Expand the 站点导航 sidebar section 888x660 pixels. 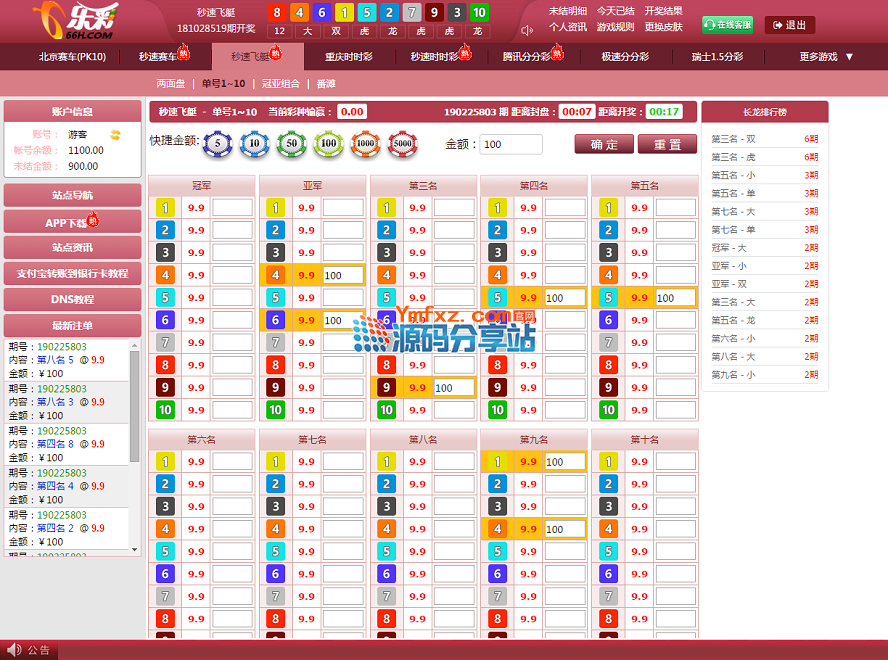[x=66, y=195]
